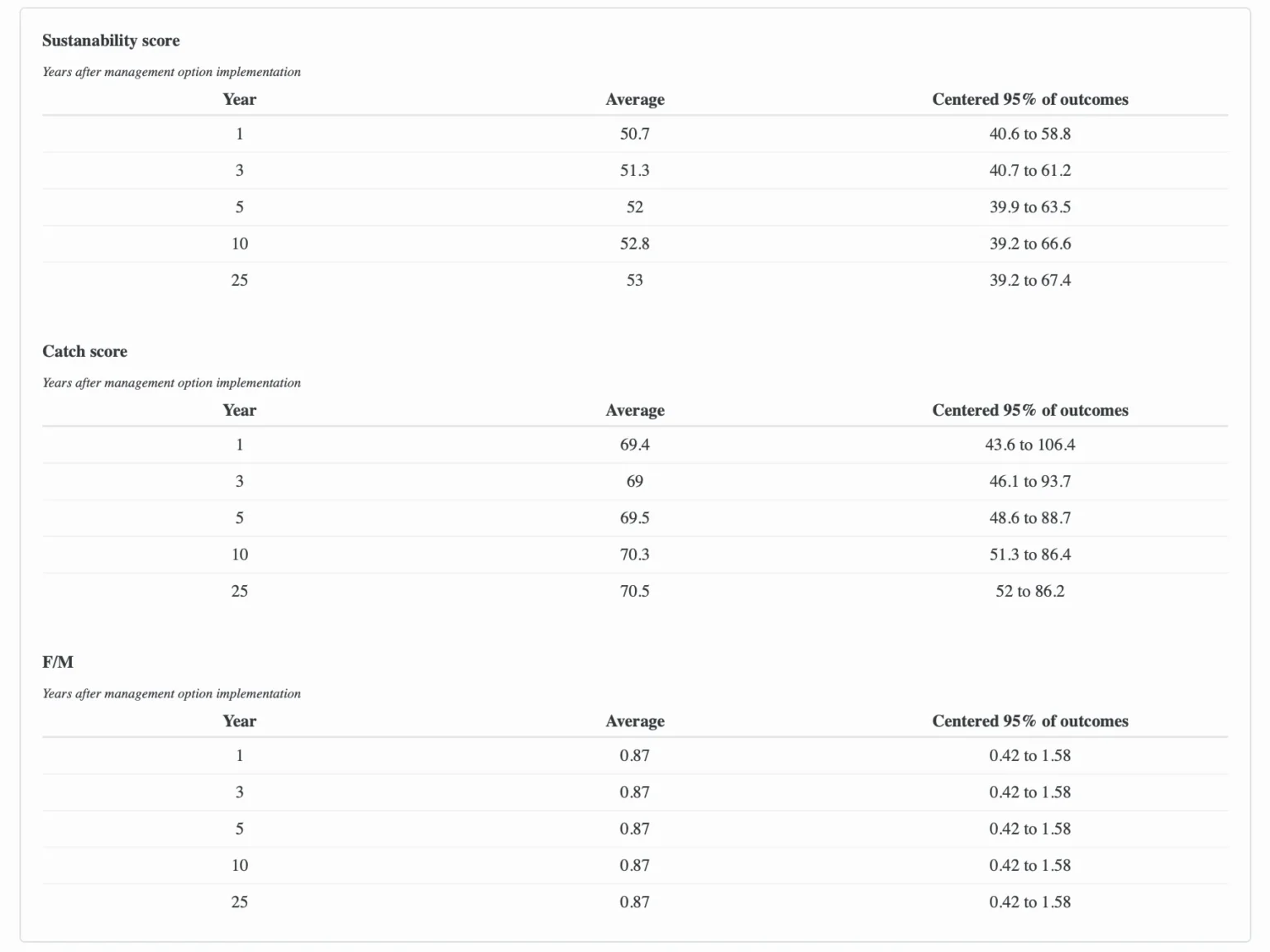Select the Average header in Catch score table
Viewport: 1270px width, 952px height.
[x=635, y=410]
